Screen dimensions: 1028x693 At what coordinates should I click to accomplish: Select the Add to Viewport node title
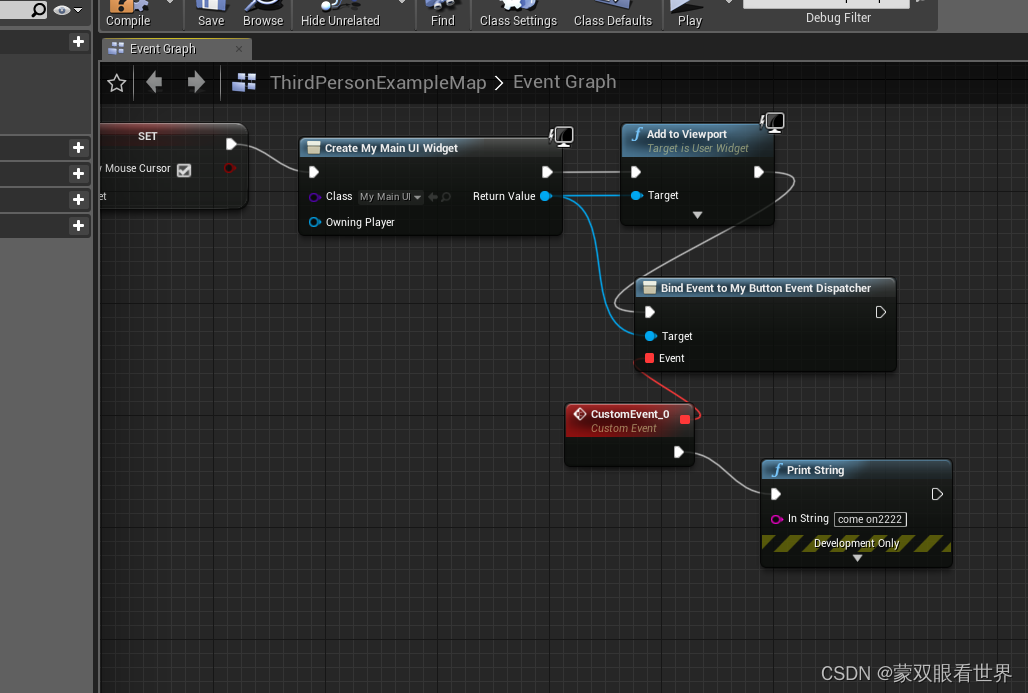686,134
